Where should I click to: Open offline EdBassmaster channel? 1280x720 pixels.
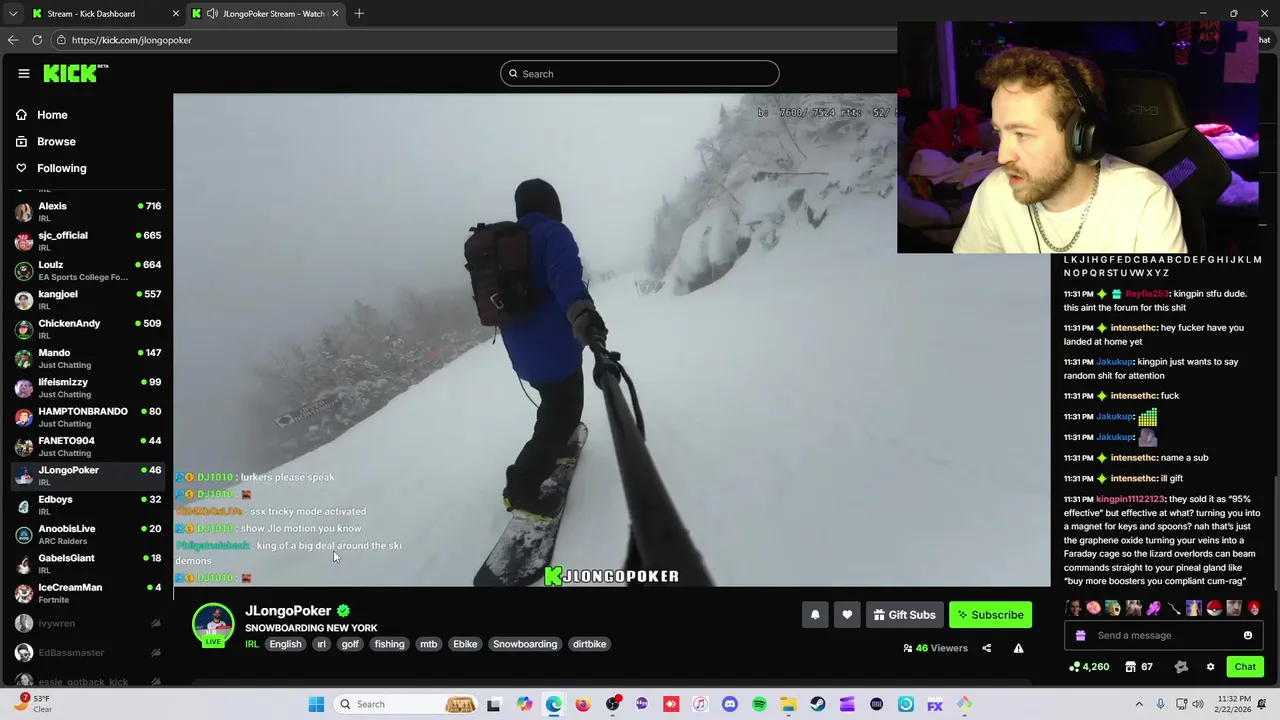[x=87, y=652]
